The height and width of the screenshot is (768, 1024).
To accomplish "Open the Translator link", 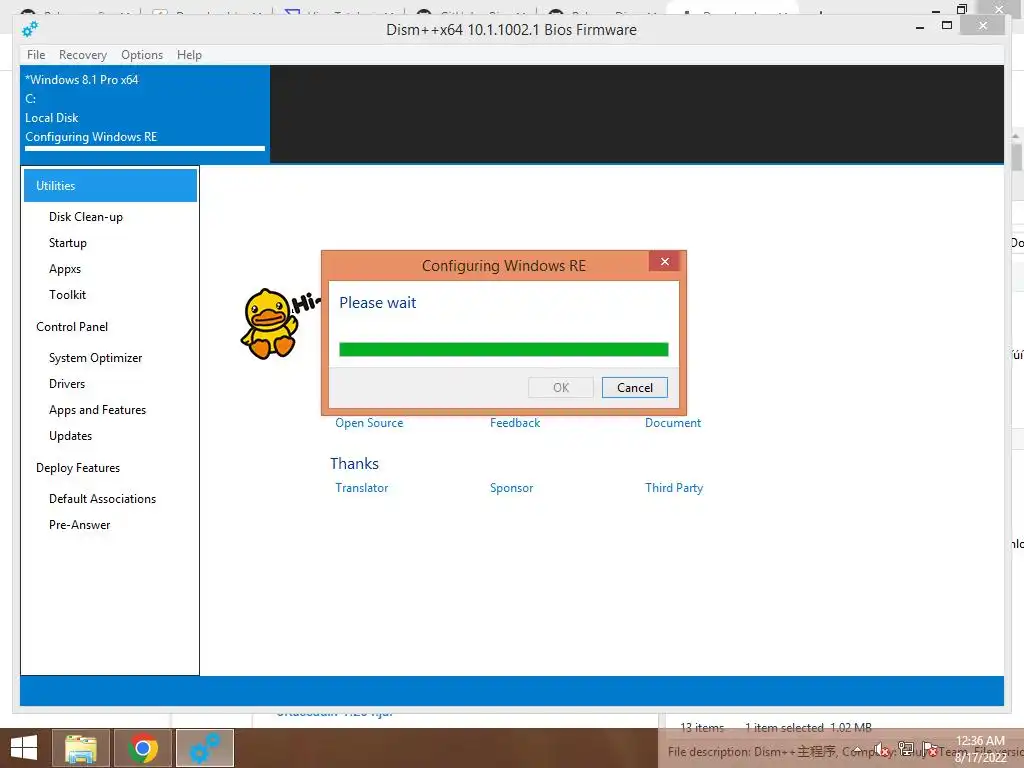I will coord(361,488).
